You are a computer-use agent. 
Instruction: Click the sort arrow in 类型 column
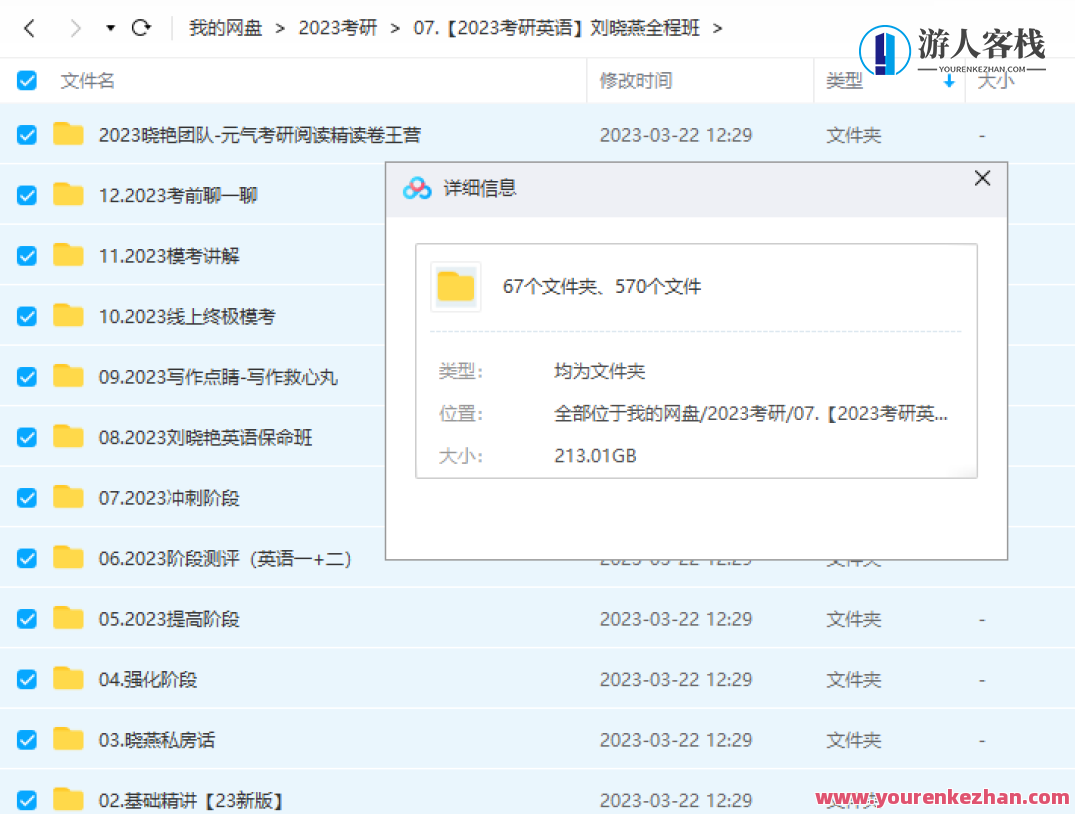pos(949,81)
